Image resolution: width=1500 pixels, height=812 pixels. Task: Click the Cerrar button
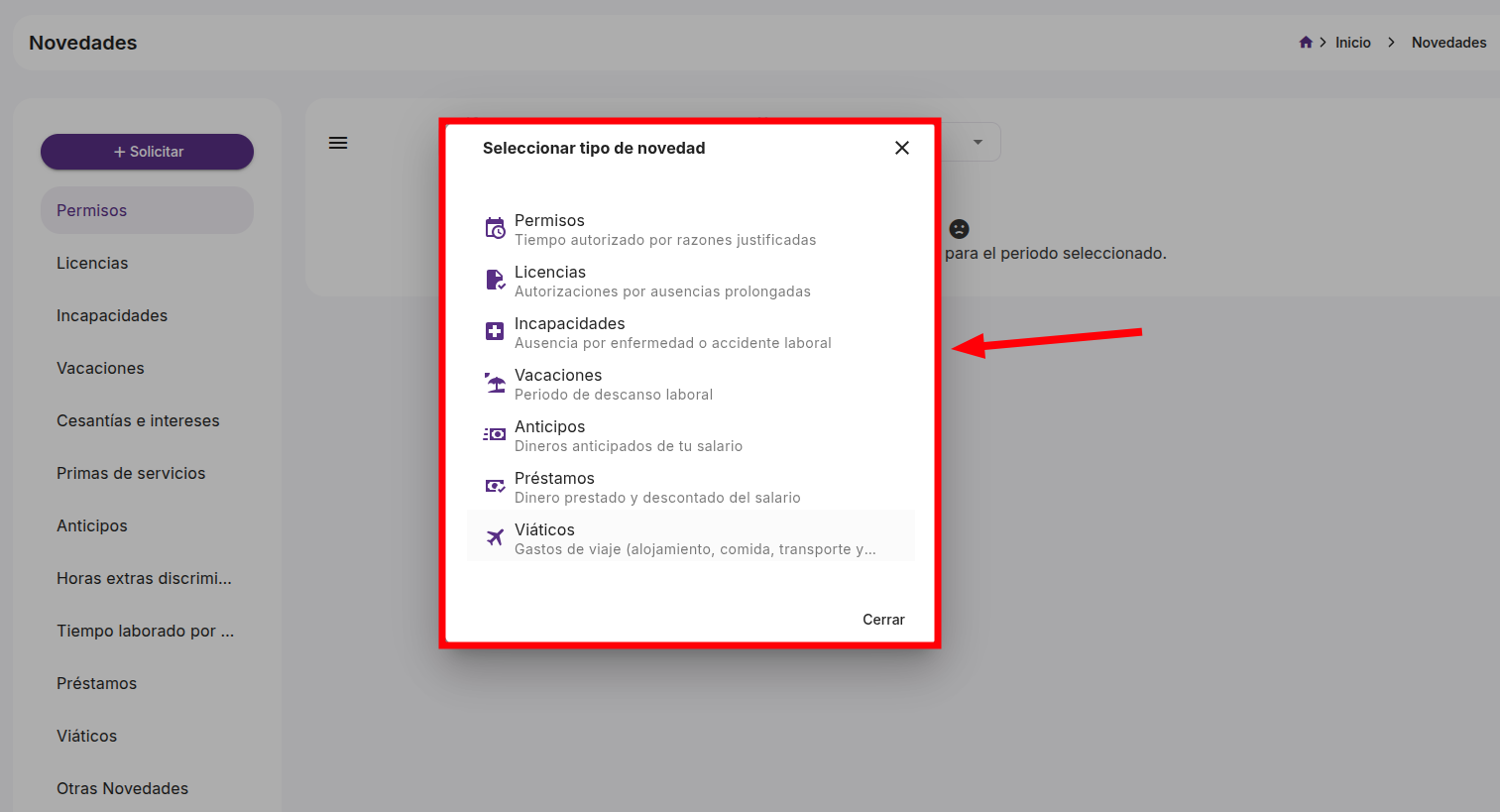(x=883, y=620)
